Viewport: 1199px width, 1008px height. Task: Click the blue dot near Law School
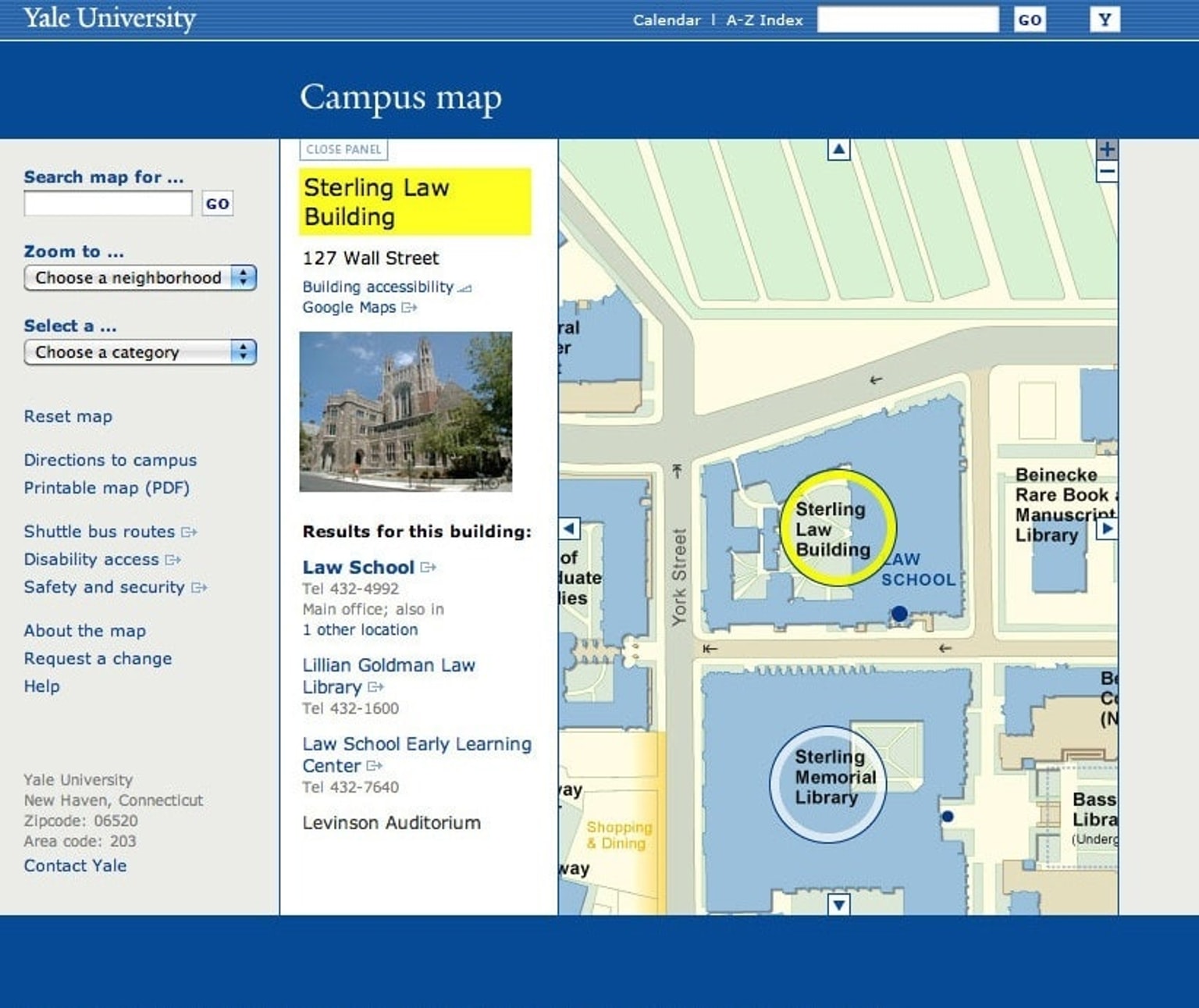click(899, 614)
